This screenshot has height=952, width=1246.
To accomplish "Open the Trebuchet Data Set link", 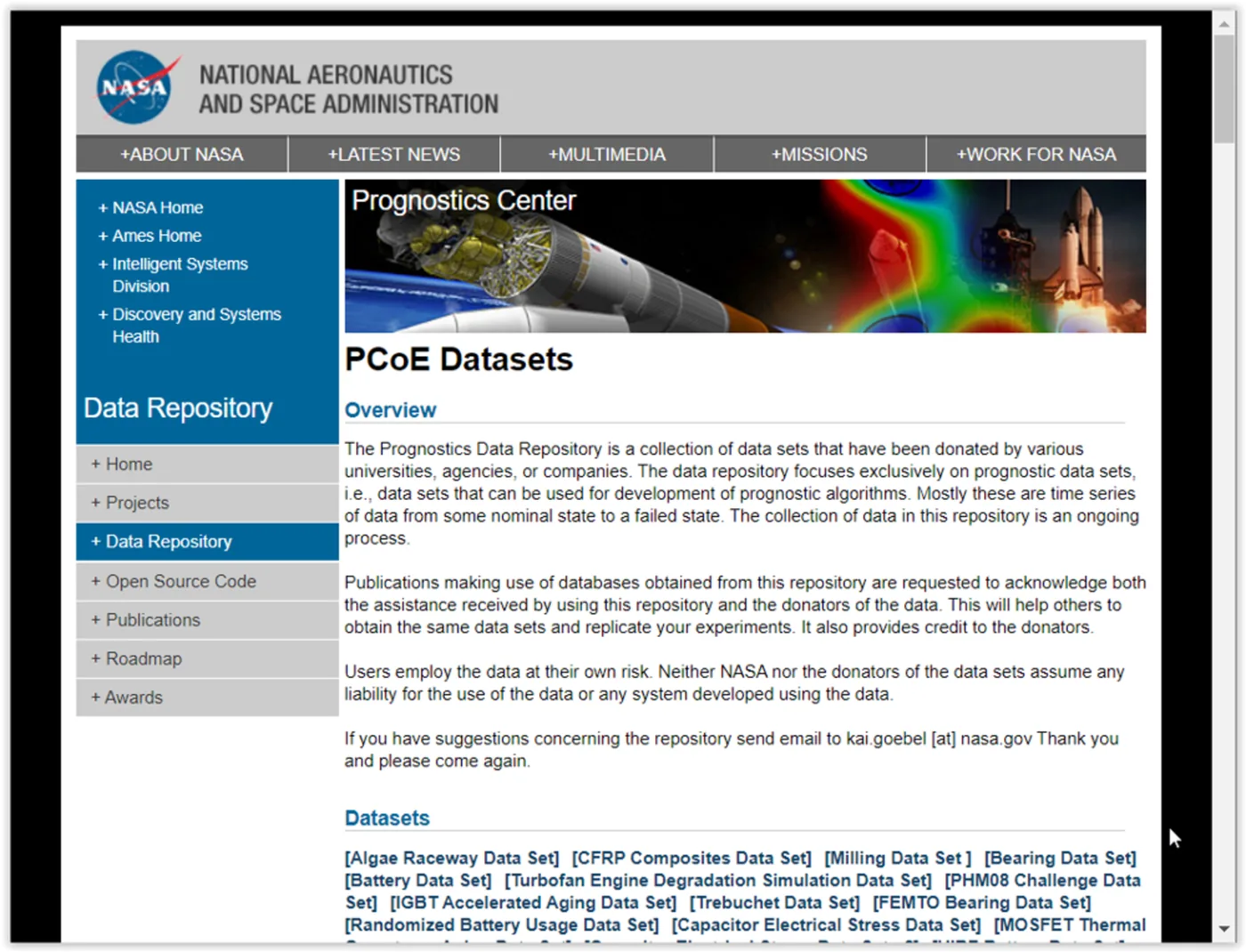I will [x=775, y=902].
